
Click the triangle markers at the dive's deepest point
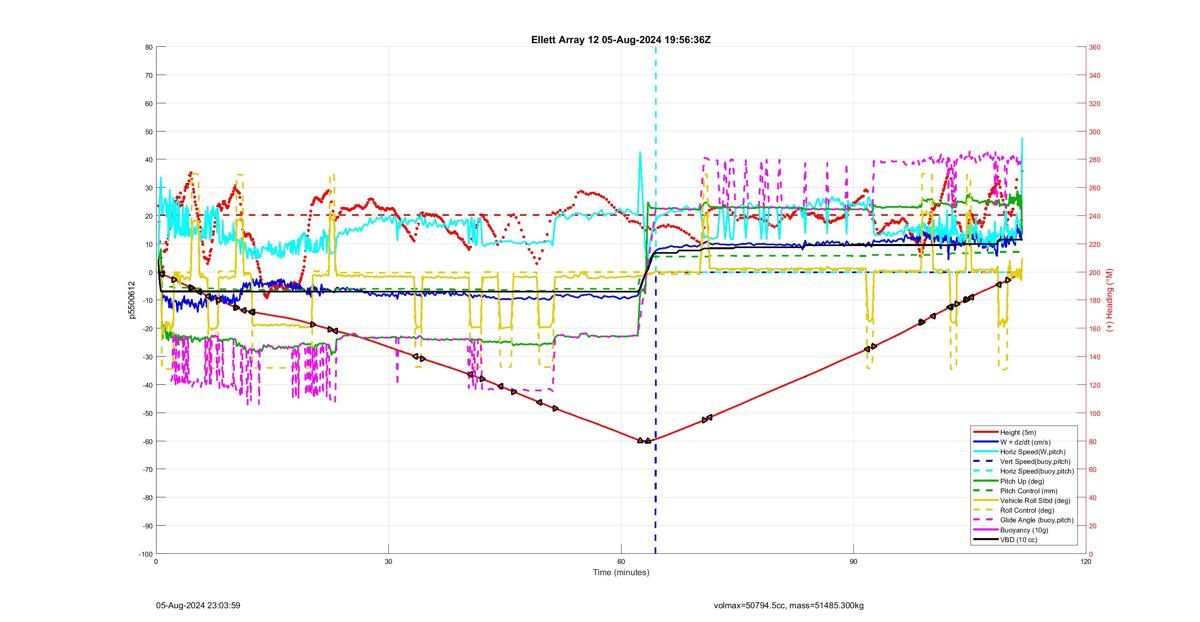tap(644, 440)
